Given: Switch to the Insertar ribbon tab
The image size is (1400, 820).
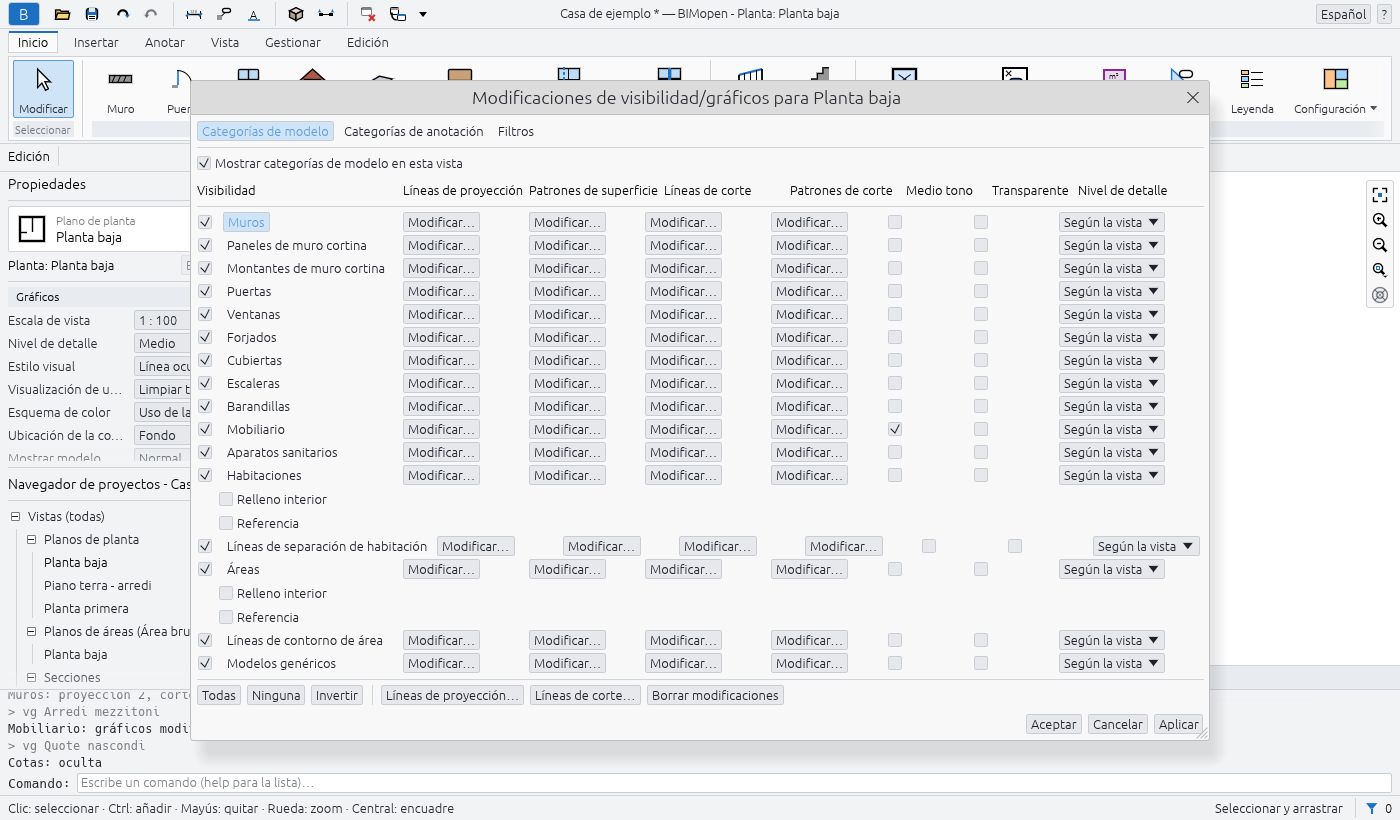Looking at the screenshot, I should click(96, 43).
